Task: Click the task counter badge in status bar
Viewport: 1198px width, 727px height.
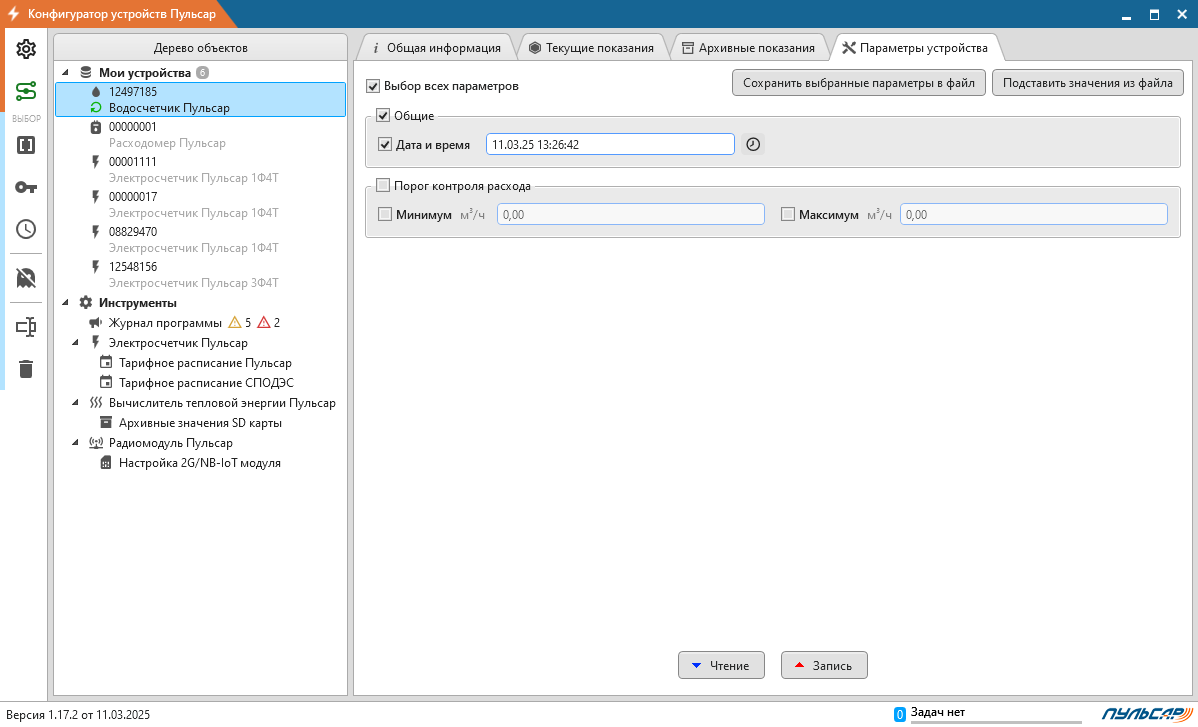Action: click(900, 715)
